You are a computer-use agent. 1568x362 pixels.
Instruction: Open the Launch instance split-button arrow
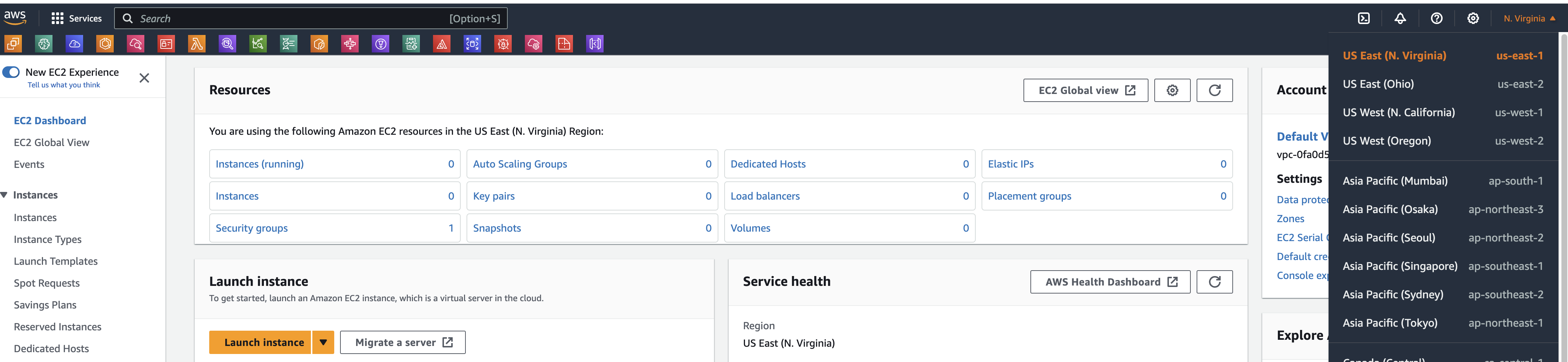click(x=323, y=342)
